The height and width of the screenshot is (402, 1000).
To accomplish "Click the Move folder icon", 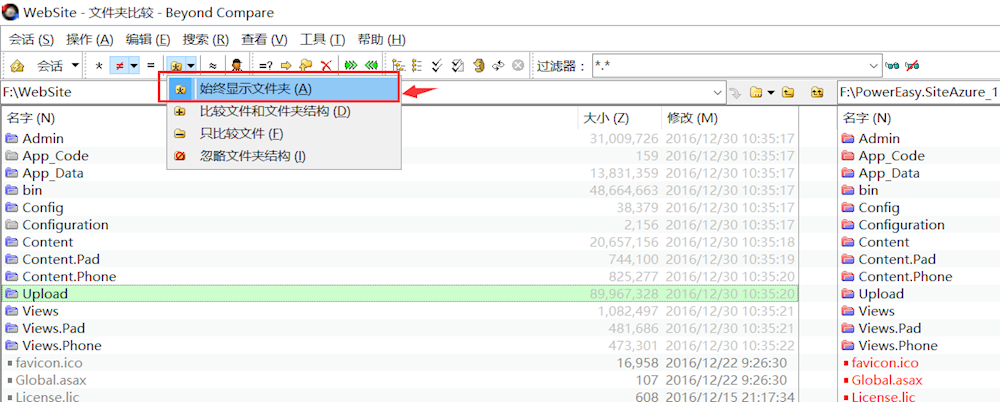I will (306, 65).
